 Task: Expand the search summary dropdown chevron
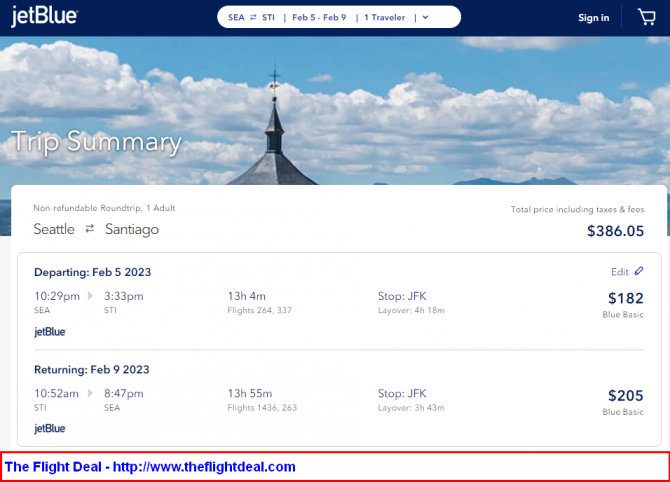click(x=425, y=18)
